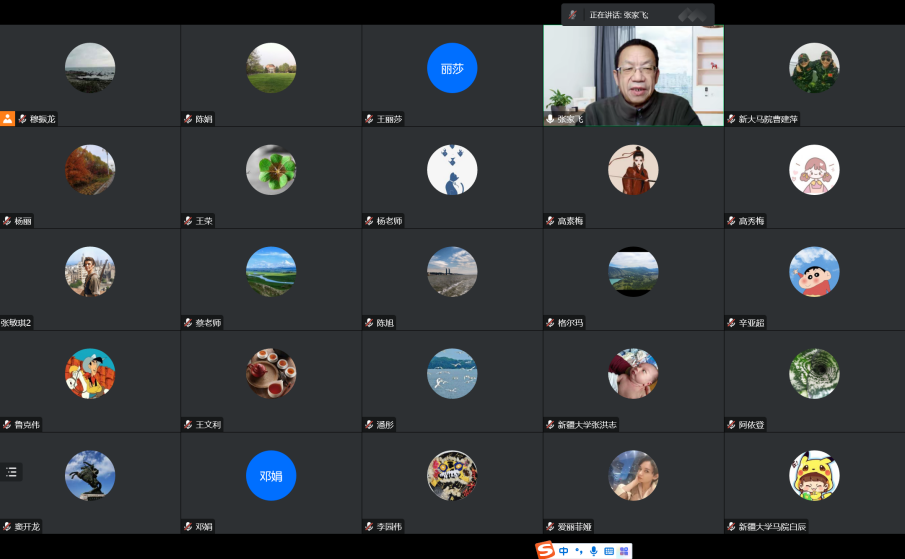Click the muted mic icon next to 陈娟
Image resolution: width=905 pixels, height=559 pixels.
click(x=188, y=119)
